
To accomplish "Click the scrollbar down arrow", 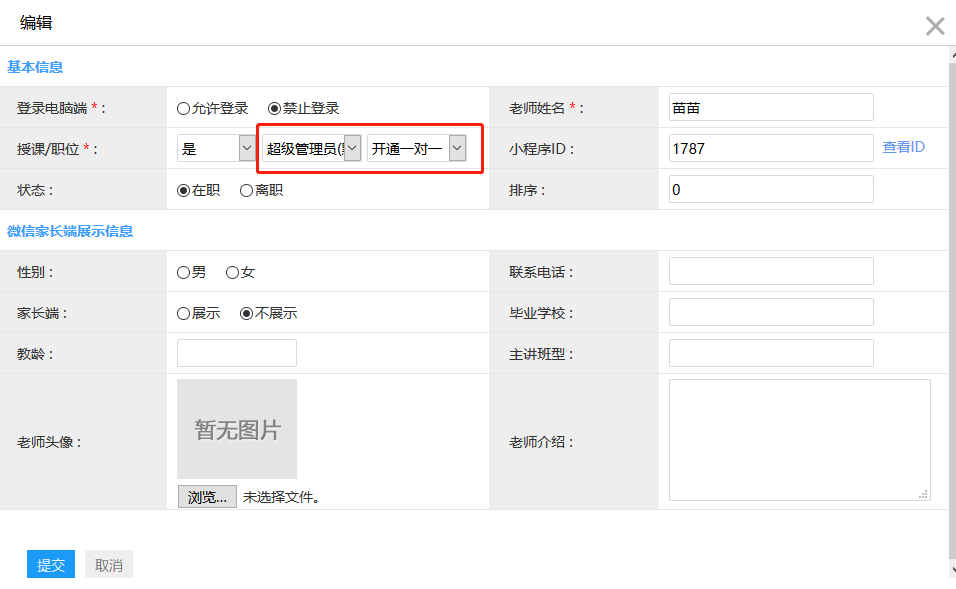I will (x=951, y=569).
